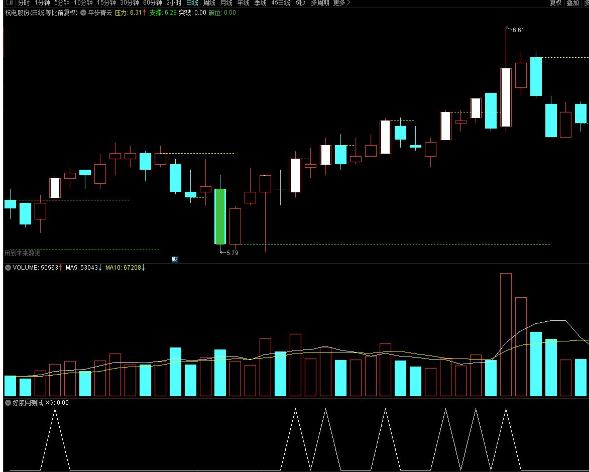Image resolution: width=589 pixels, height=472 pixels.
Task: Select the 分时 intraday tab
Action: [x=23, y=3]
